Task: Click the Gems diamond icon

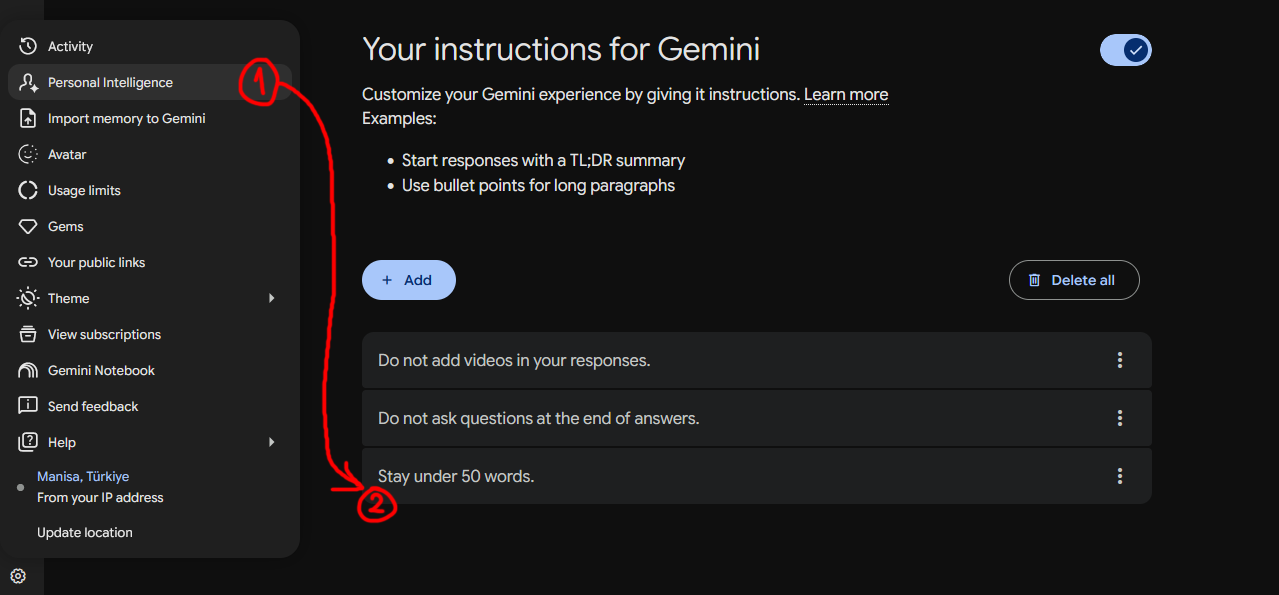Action: (x=28, y=226)
